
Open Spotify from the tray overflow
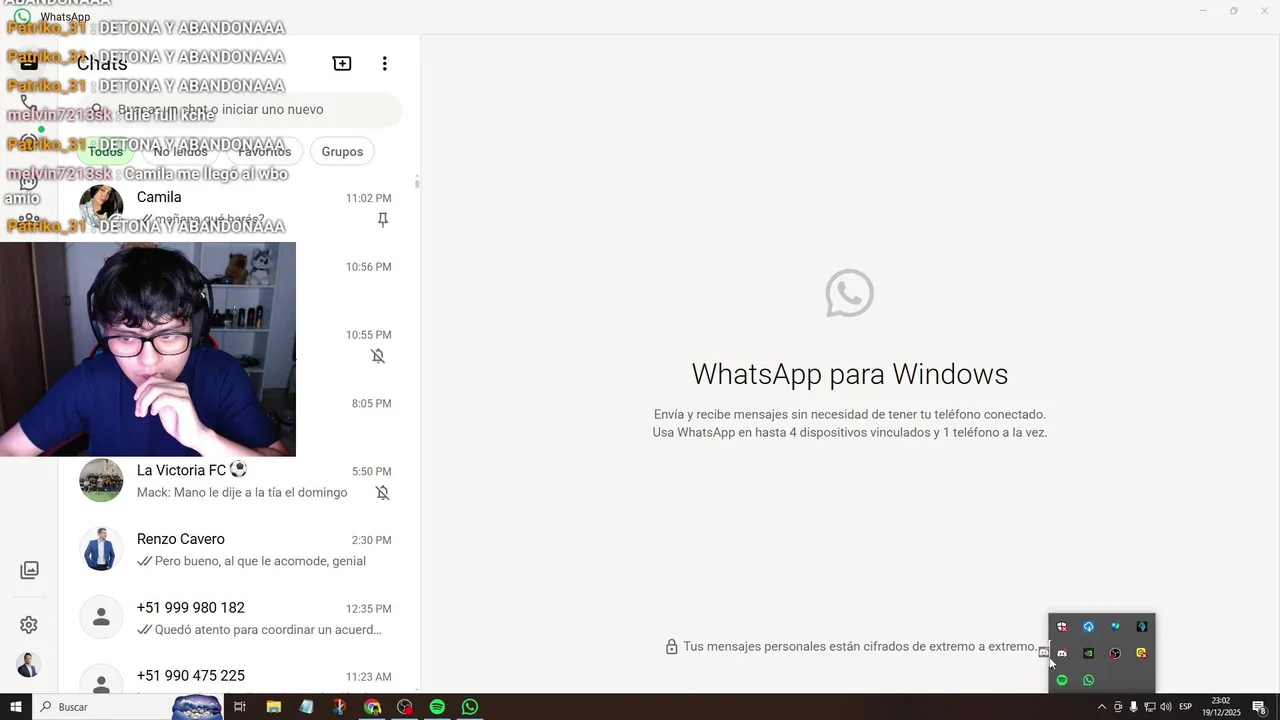(1062, 680)
